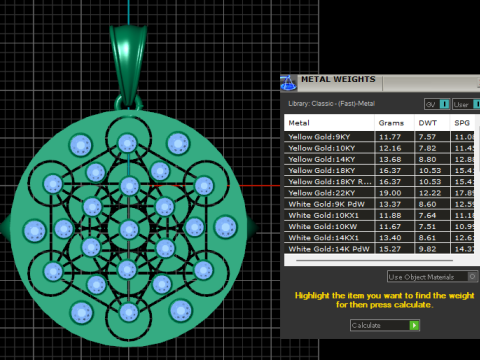Click the Metal column header
The width and height of the screenshot is (480, 360).
(x=329, y=123)
